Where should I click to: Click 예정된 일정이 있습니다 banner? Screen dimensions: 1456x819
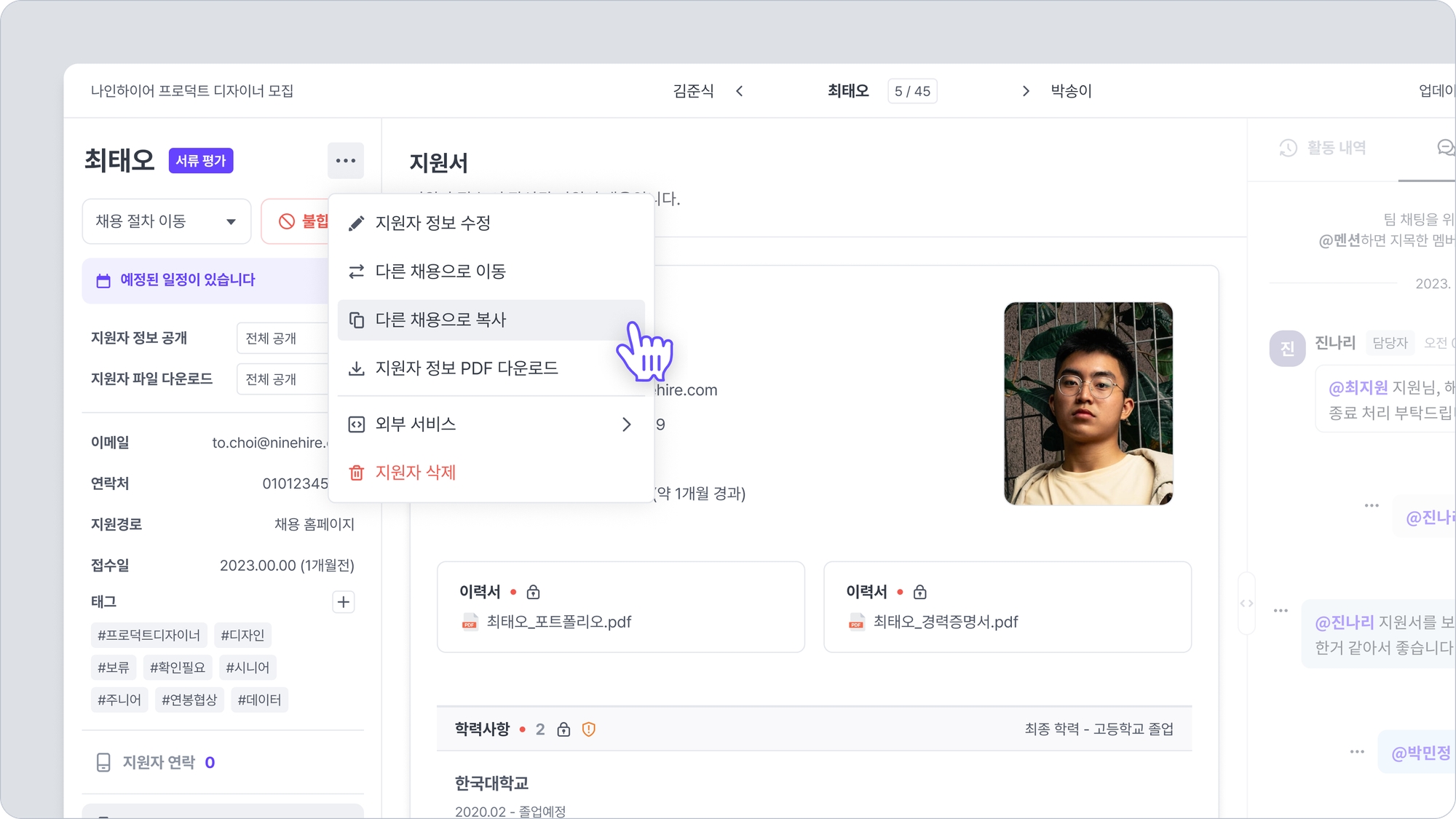[x=205, y=281]
